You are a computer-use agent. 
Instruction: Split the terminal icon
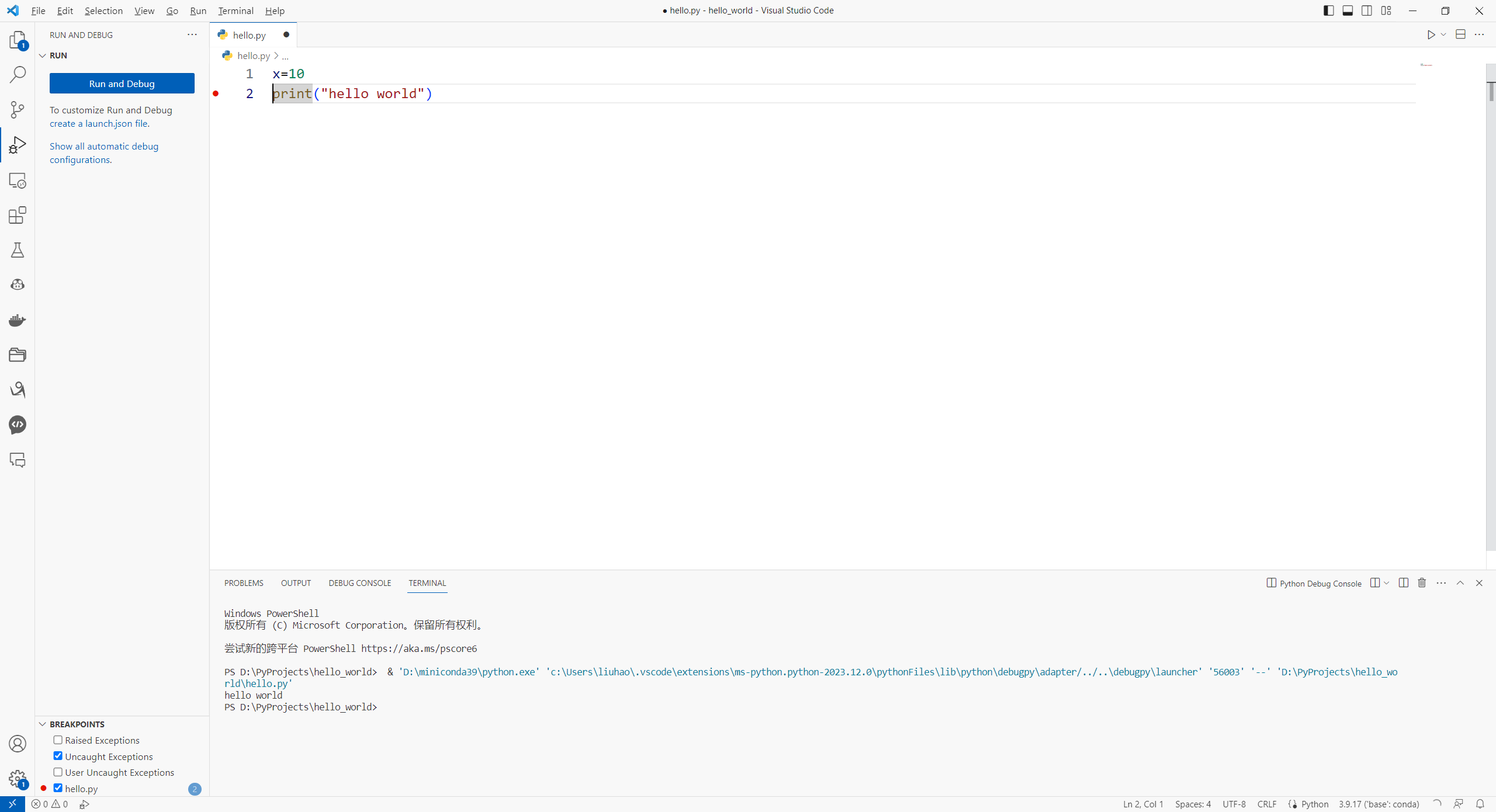pyautogui.click(x=1404, y=583)
